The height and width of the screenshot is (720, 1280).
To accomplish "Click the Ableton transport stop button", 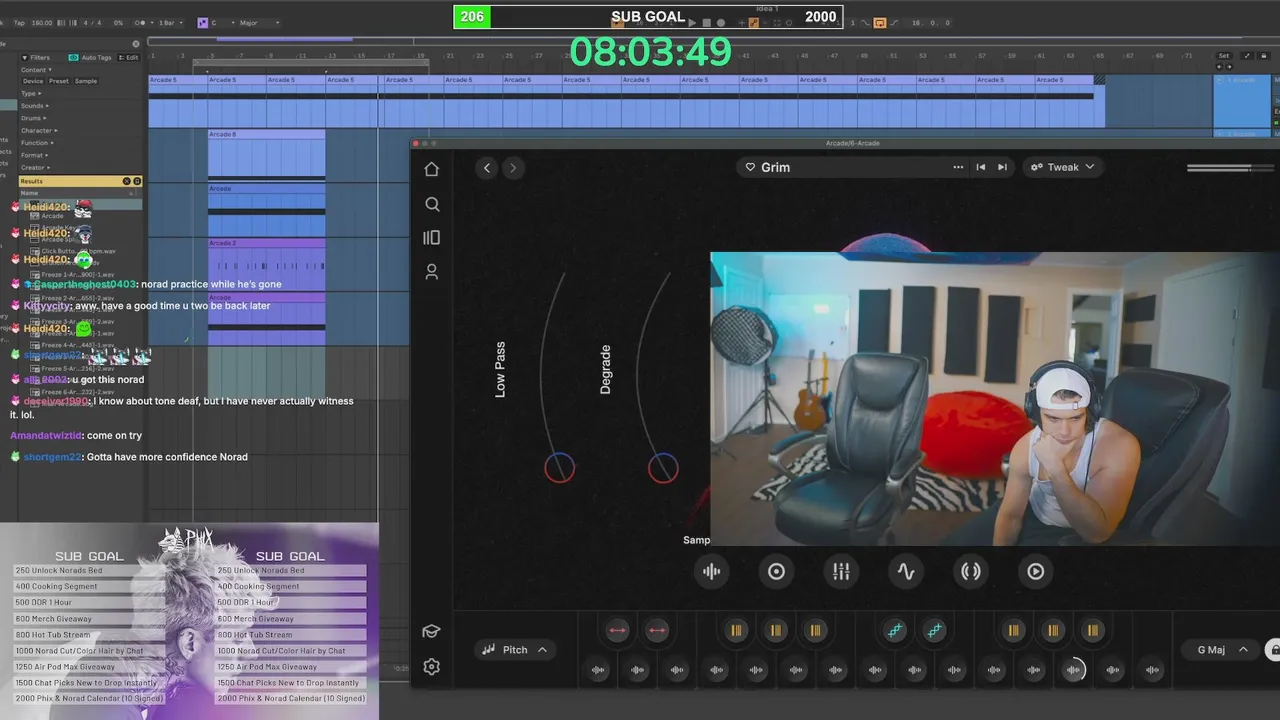I will tap(706, 22).
